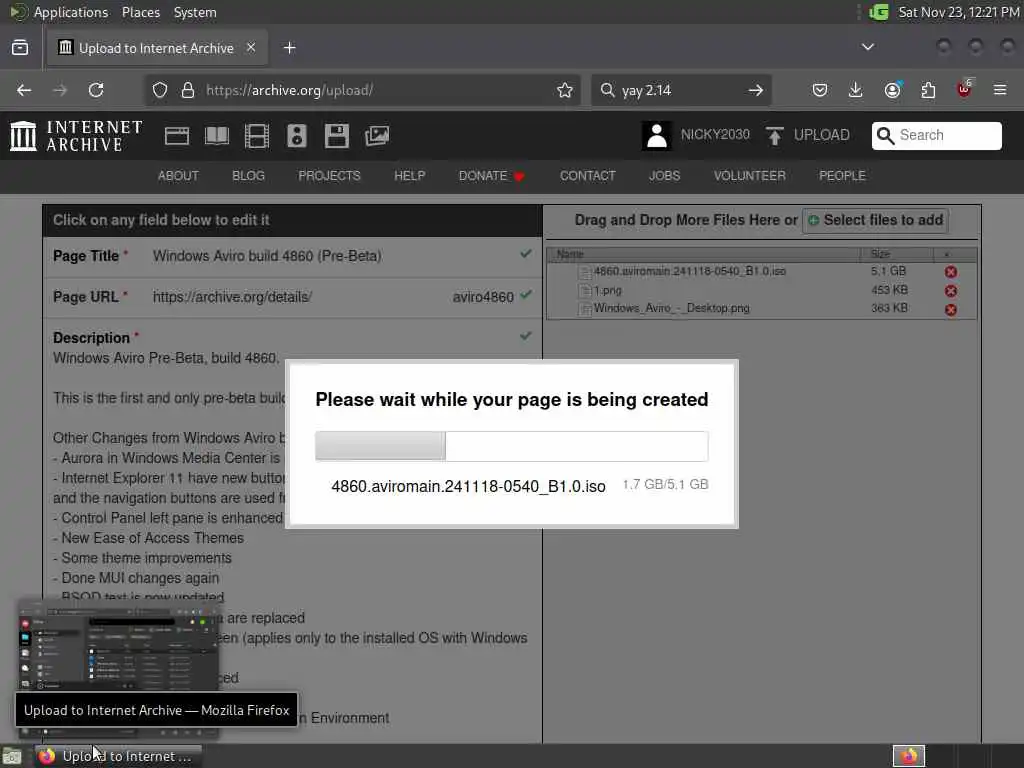Open Audio speaker icon
1024x768 pixels.
coord(296,136)
